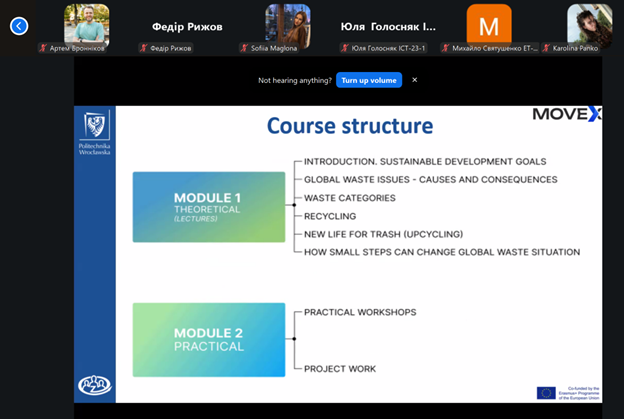
Task: Select Юля Голосняк participant tile
Action: pos(388,27)
